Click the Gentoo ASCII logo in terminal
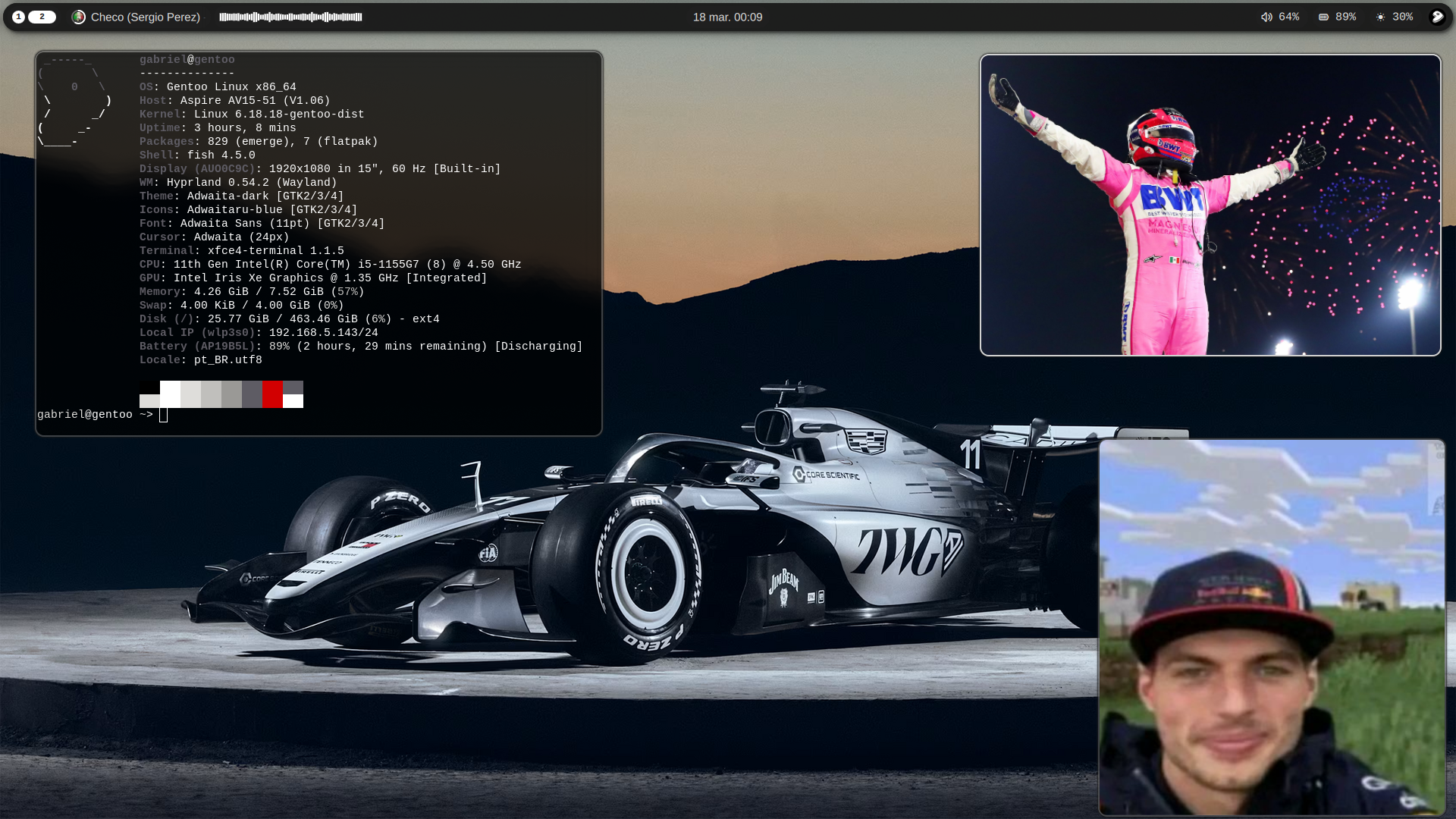Screen dimensions: 1456x819 click(75, 100)
